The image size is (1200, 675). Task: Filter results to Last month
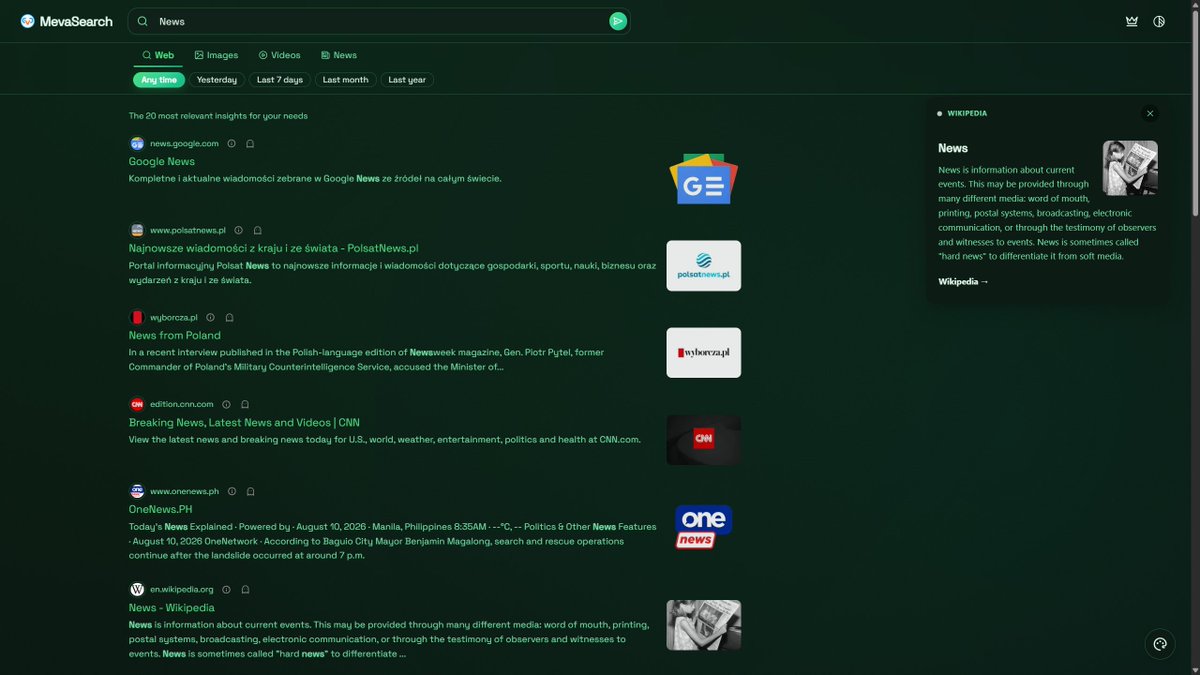[x=345, y=80]
